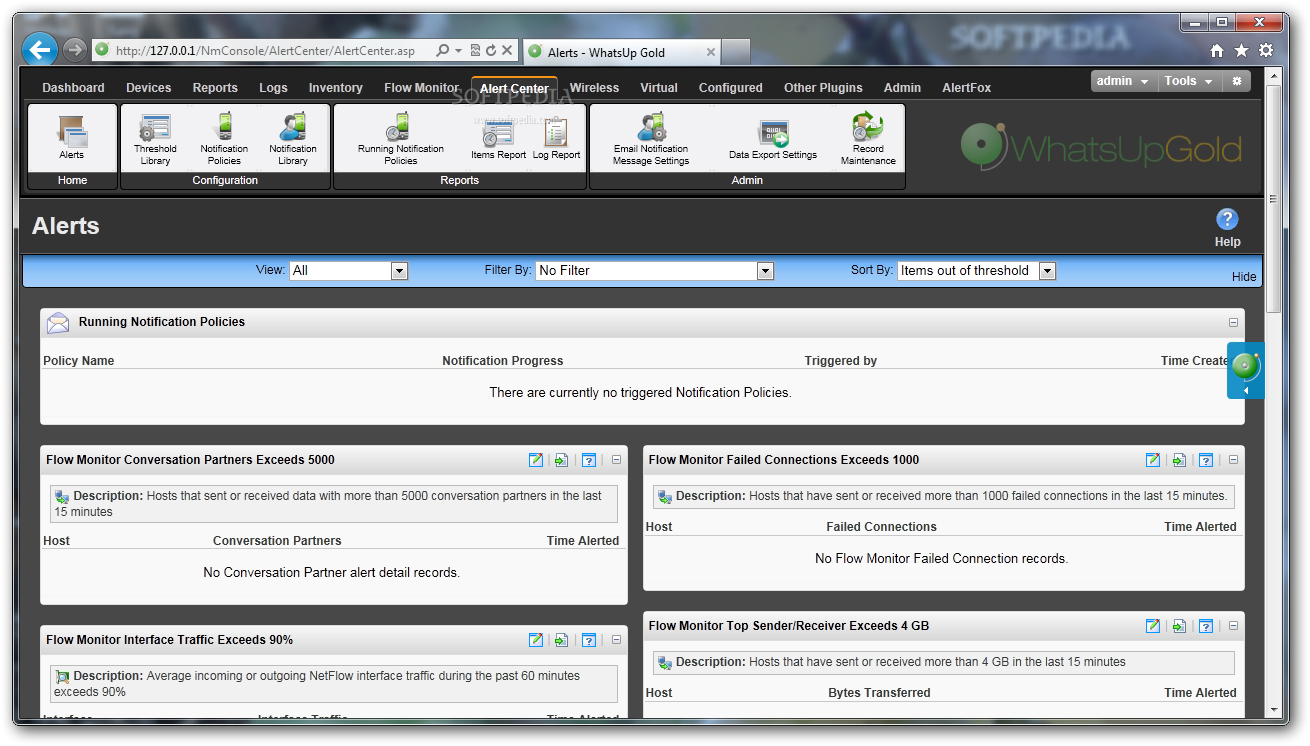Open the browser favorites star icon
The image size is (1310, 746).
[1241, 50]
